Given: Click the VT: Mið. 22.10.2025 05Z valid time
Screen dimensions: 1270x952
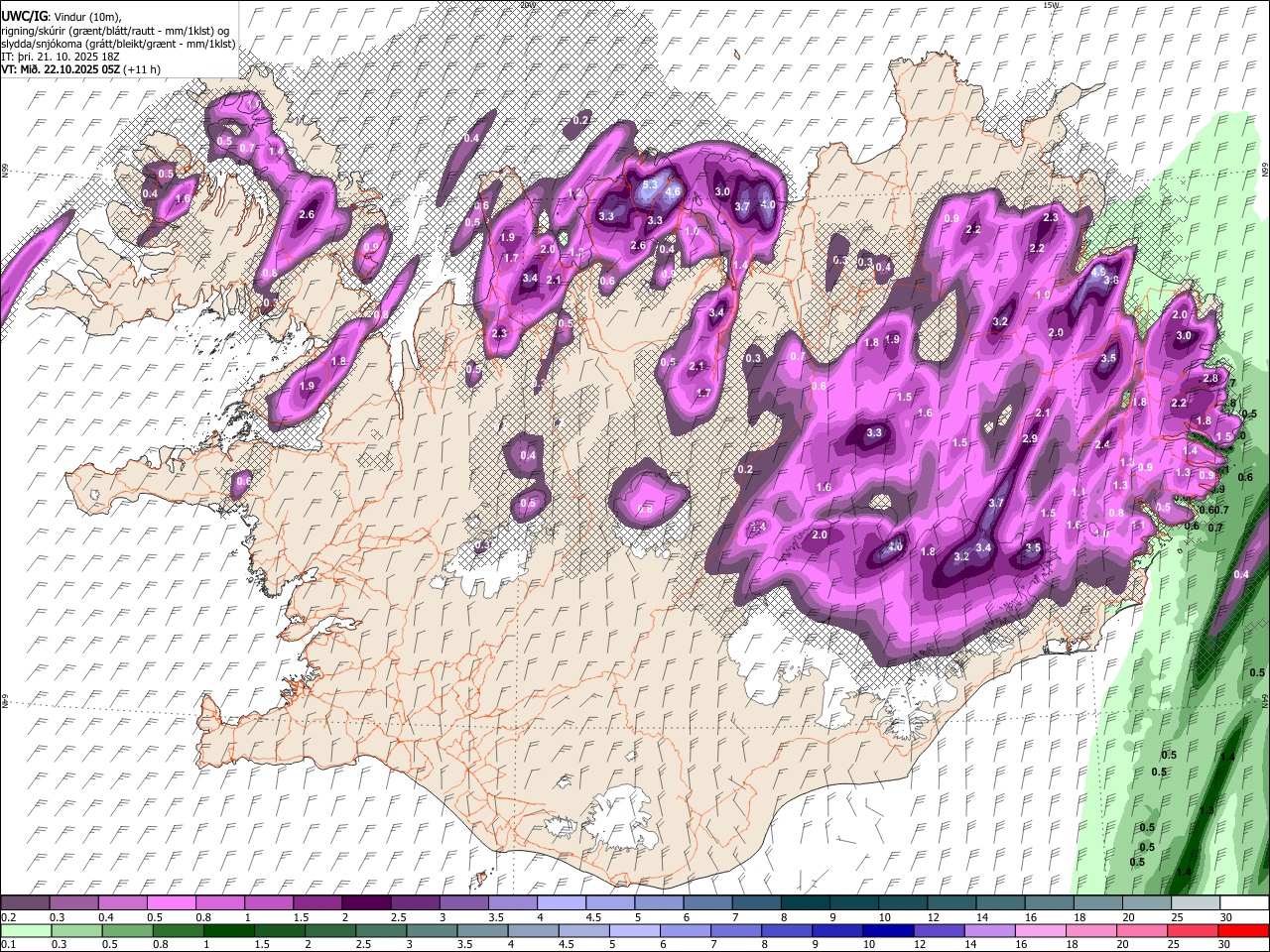Looking at the screenshot, I should [x=61, y=69].
